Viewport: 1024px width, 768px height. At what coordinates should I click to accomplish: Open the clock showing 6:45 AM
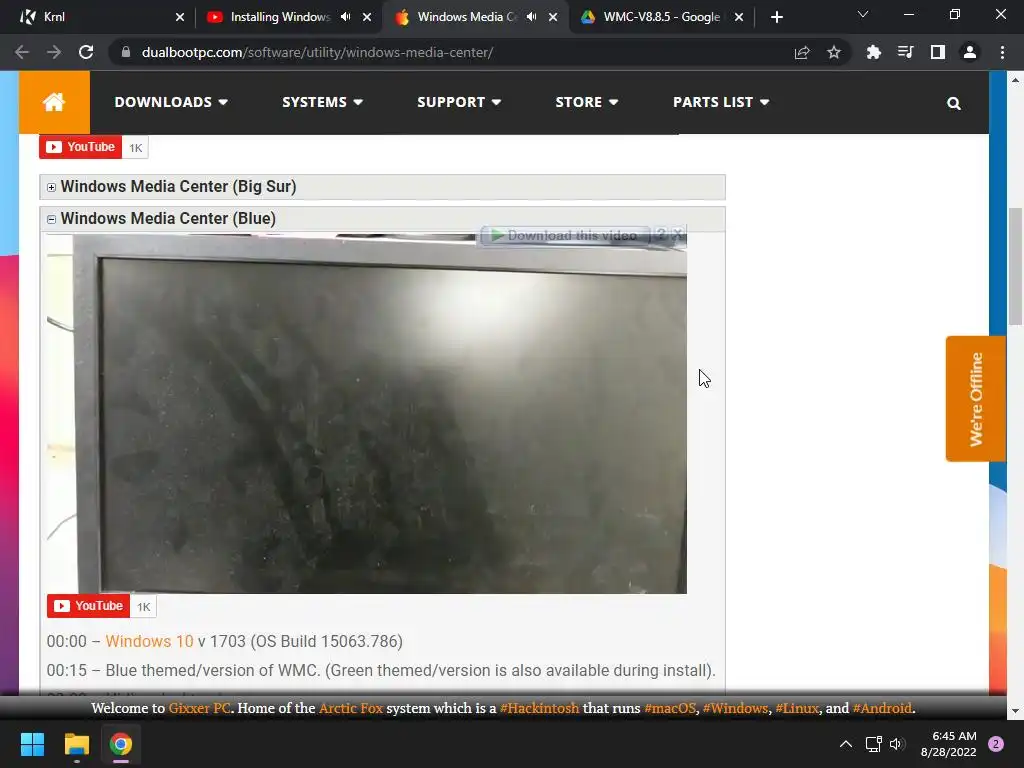click(948, 744)
